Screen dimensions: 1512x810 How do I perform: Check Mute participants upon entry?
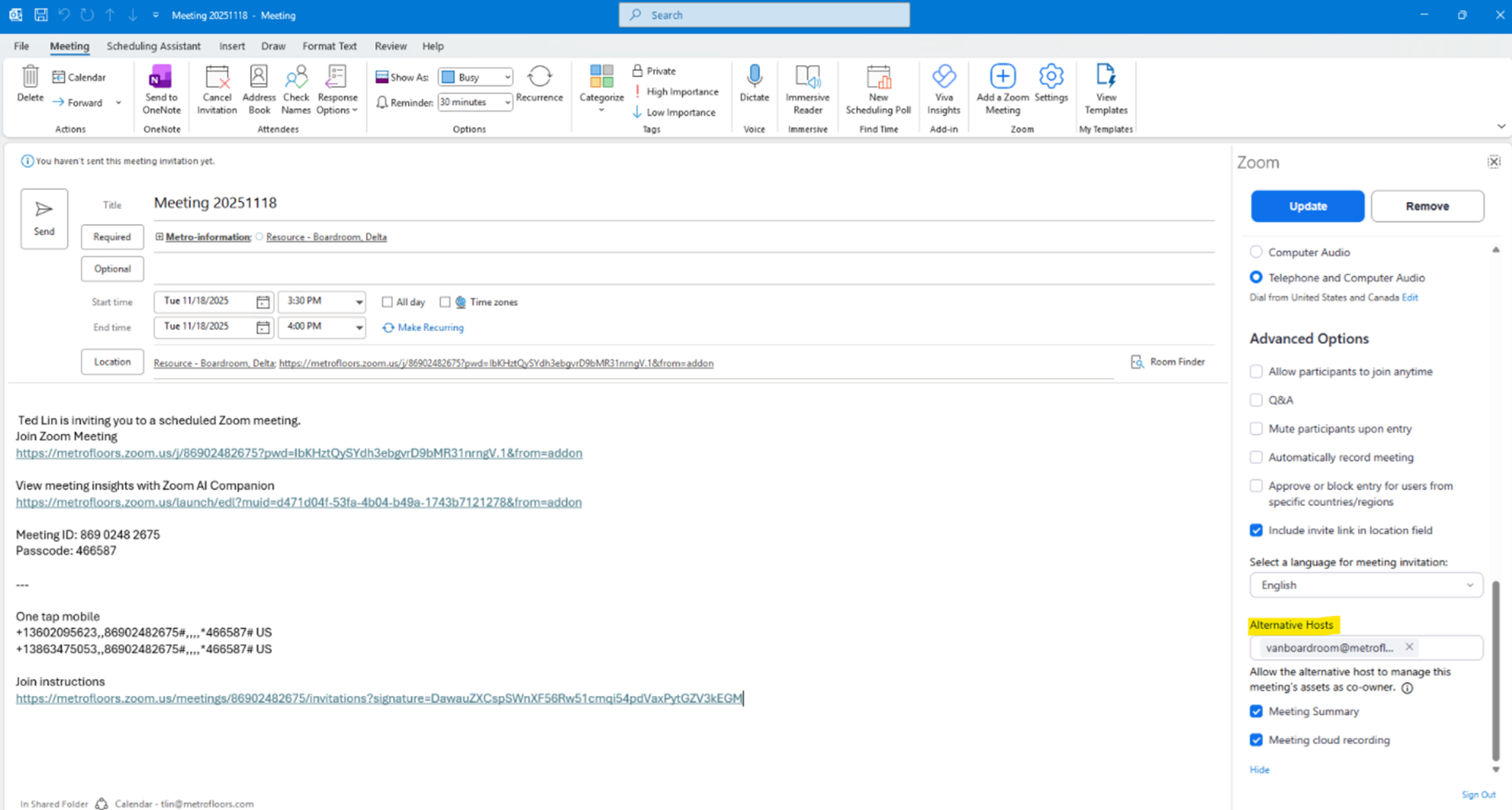point(1256,429)
